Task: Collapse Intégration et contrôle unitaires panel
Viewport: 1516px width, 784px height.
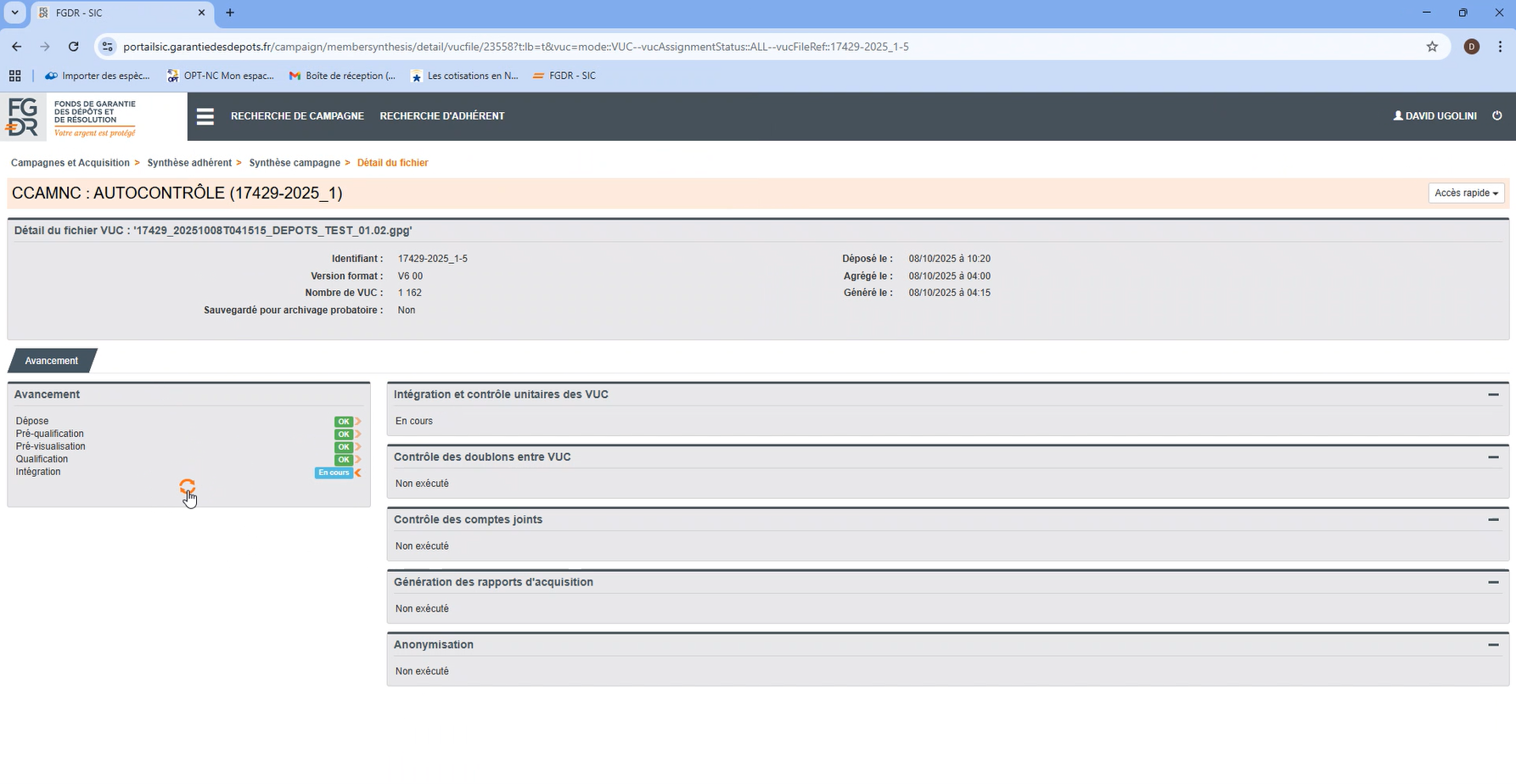Action: coord(1493,395)
